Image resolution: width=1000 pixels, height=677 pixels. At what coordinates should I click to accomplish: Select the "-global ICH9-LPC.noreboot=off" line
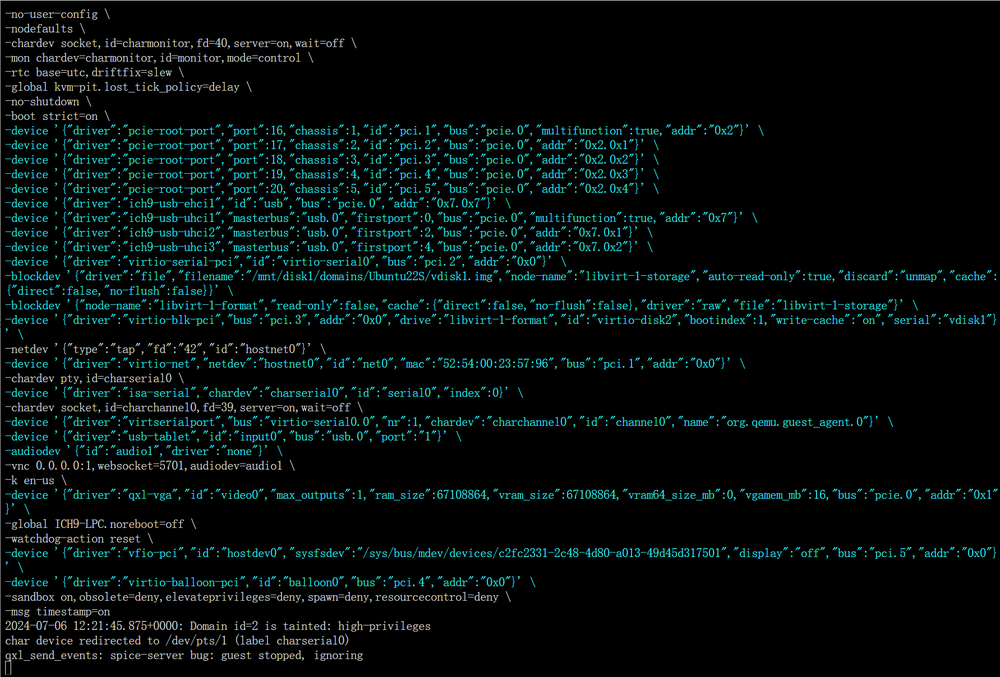[x=101, y=524]
